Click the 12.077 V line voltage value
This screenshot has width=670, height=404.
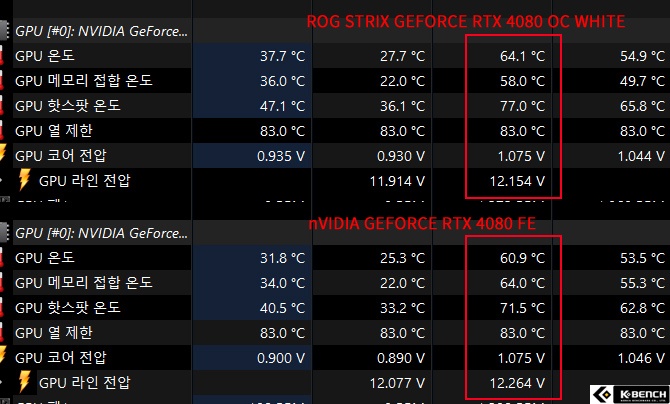[x=397, y=383]
